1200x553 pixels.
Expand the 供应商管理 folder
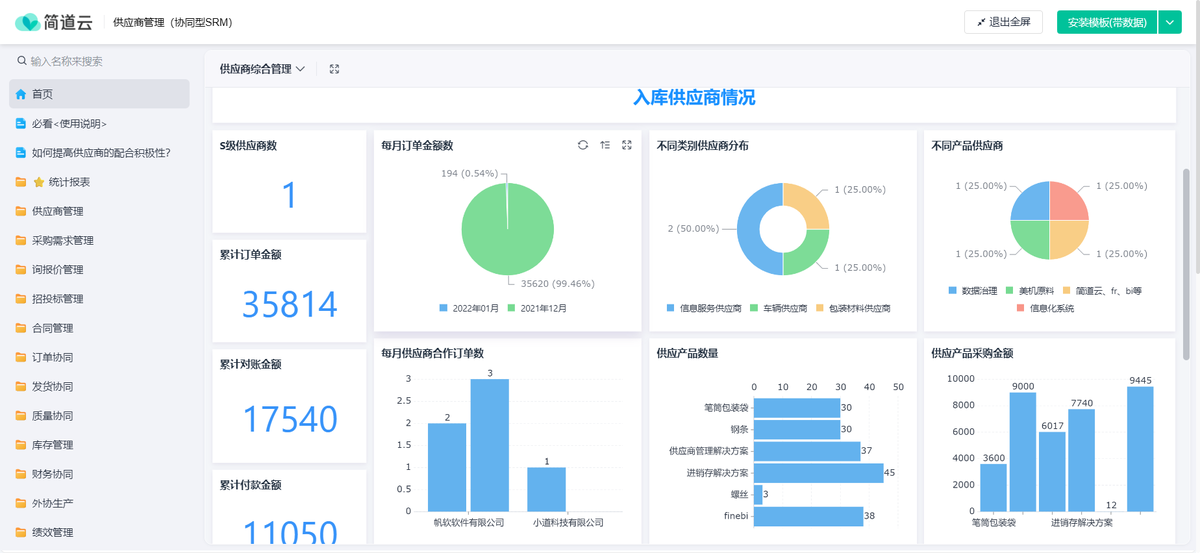tap(100, 211)
